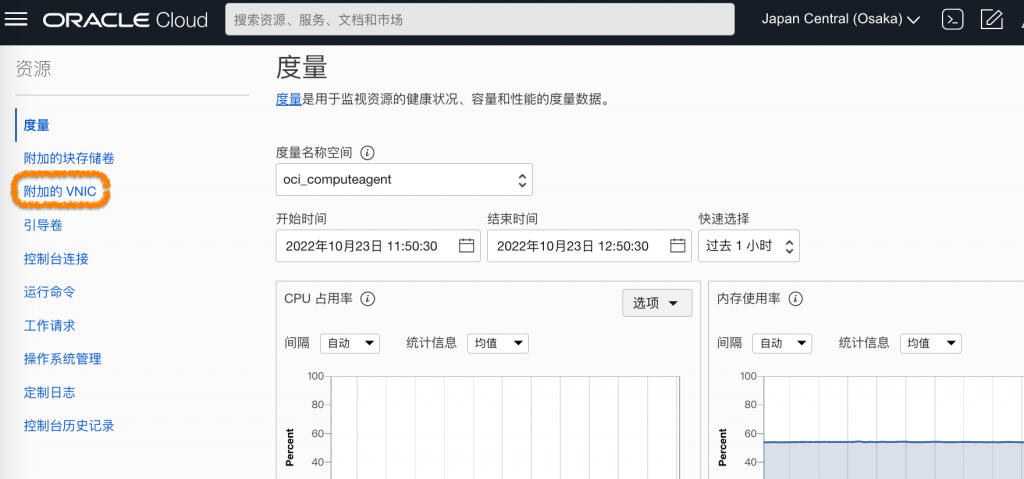1024x479 pixels.
Task: Go to 附加的块存储卷 in sidebar
Action: click(69, 158)
